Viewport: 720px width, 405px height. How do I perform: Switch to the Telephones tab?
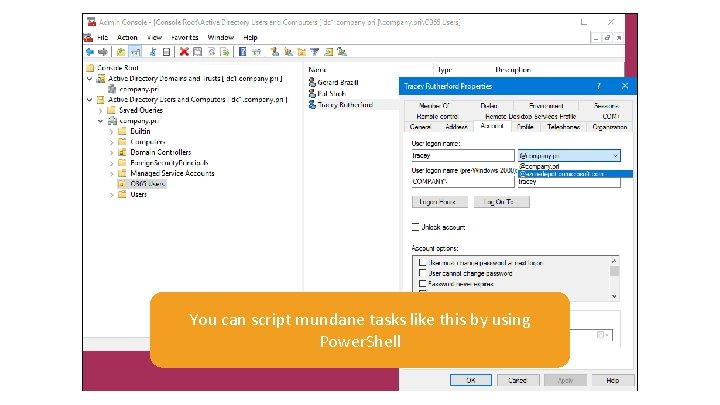[563, 127]
